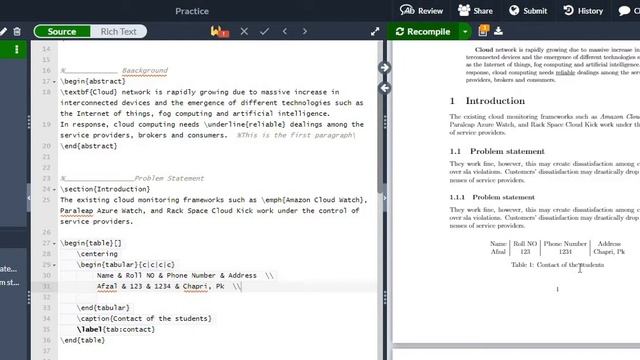Screen dimensions: 640x360
Task: Click the 1.1.1 Problem statement heading in PDF
Action: pos(492,197)
